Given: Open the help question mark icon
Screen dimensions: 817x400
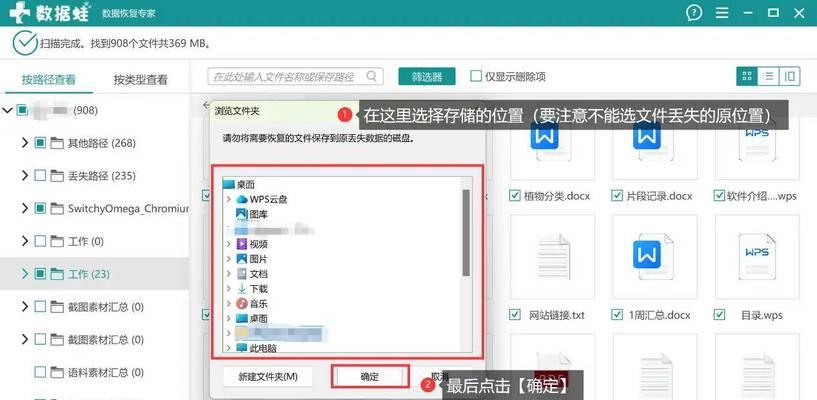Looking at the screenshot, I should coord(694,13).
